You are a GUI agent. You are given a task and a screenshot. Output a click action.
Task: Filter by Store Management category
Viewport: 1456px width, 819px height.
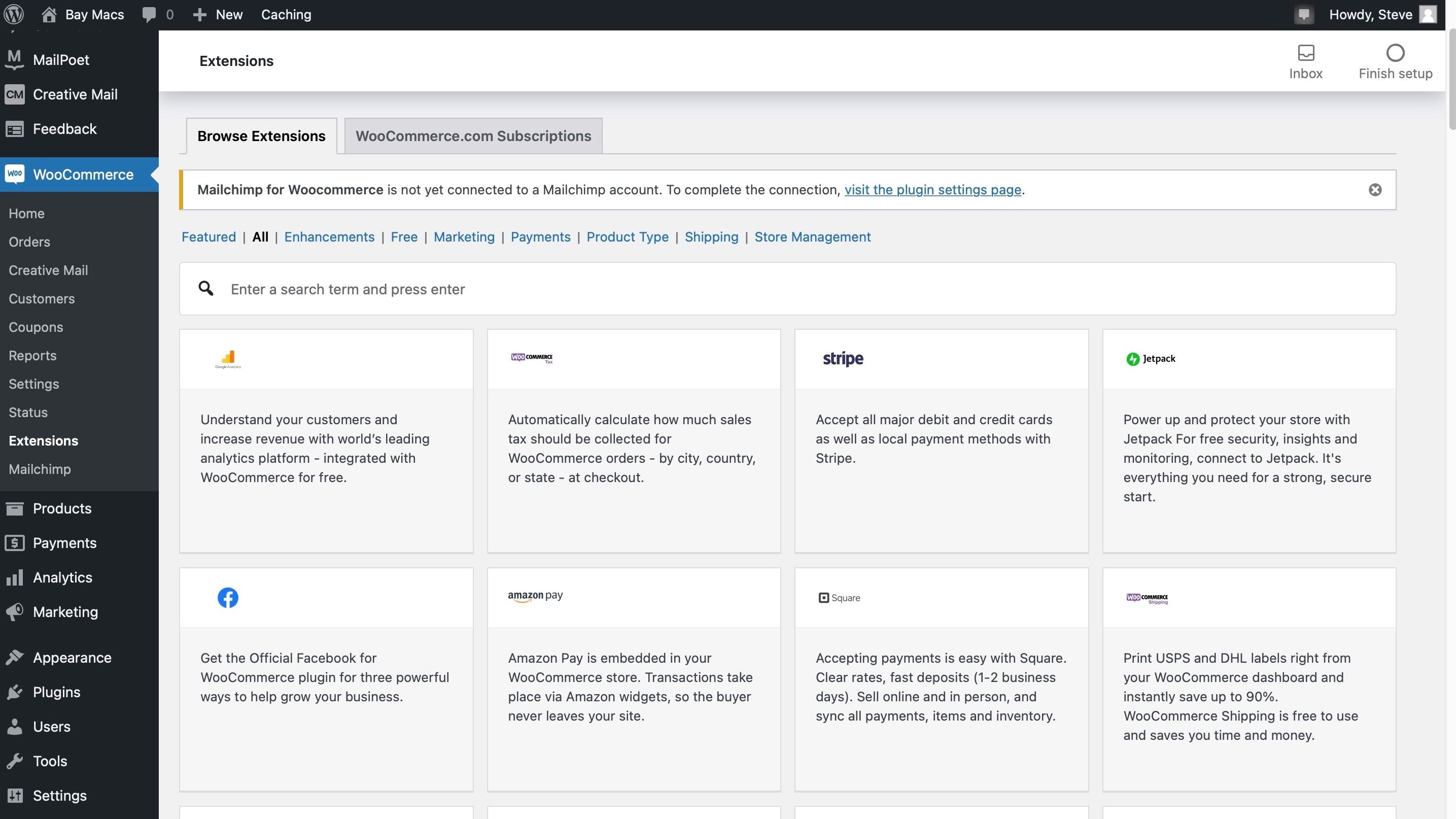(812, 237)
